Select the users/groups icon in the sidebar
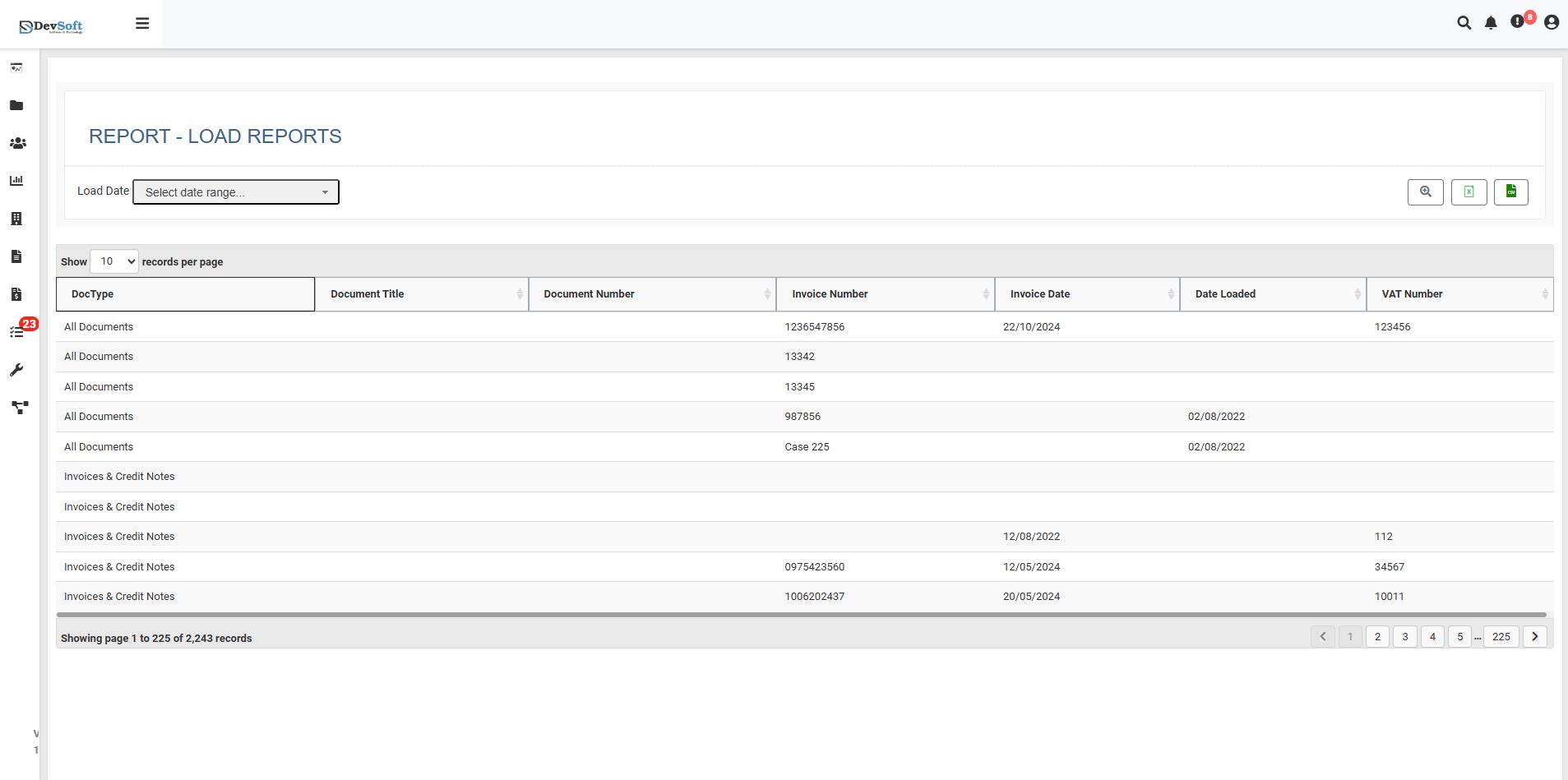 tap(16, 143)
